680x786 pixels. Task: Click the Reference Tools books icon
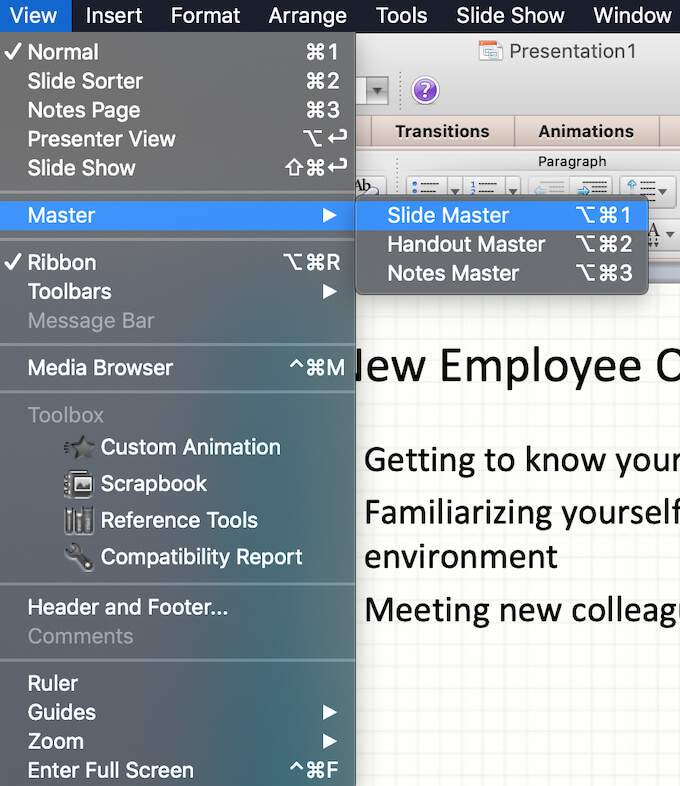(78, 521)
